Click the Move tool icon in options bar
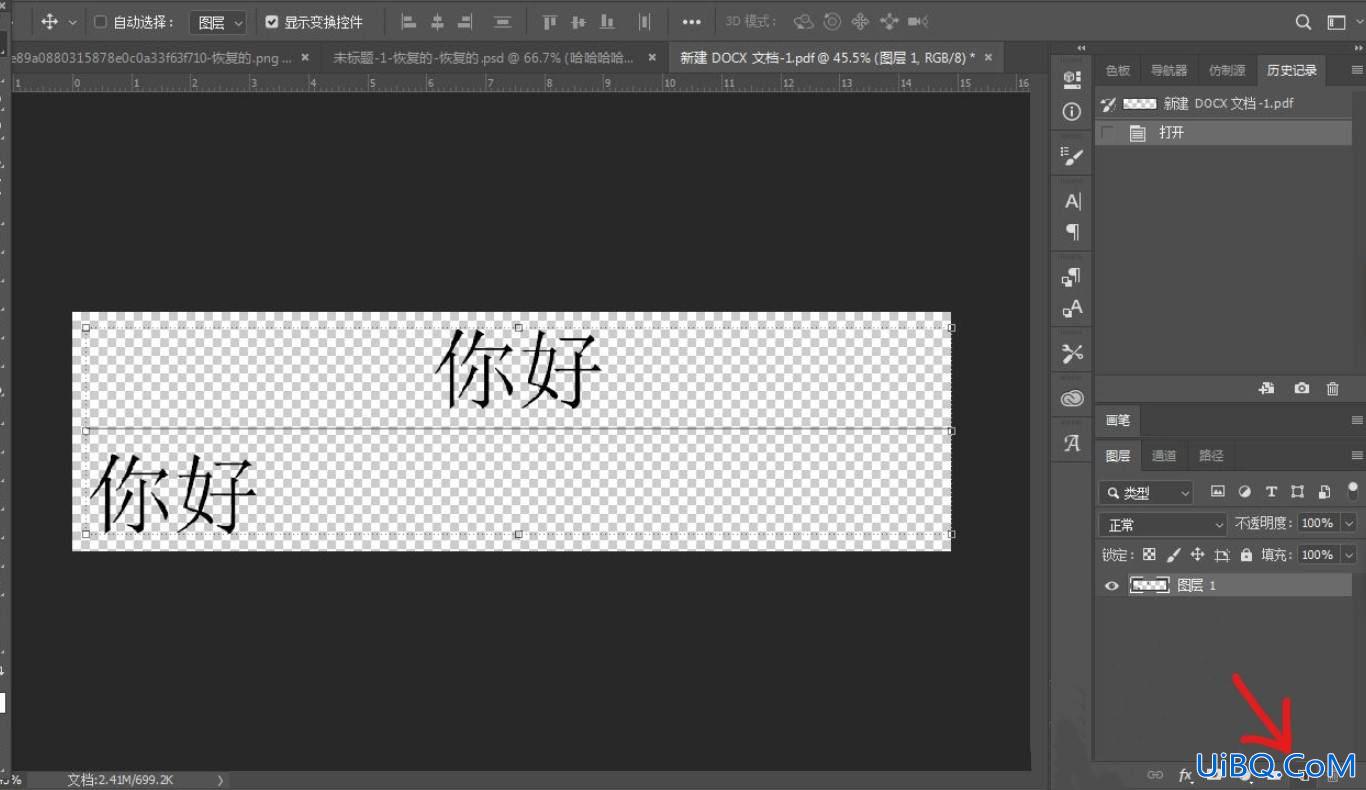 coord(49,21)
